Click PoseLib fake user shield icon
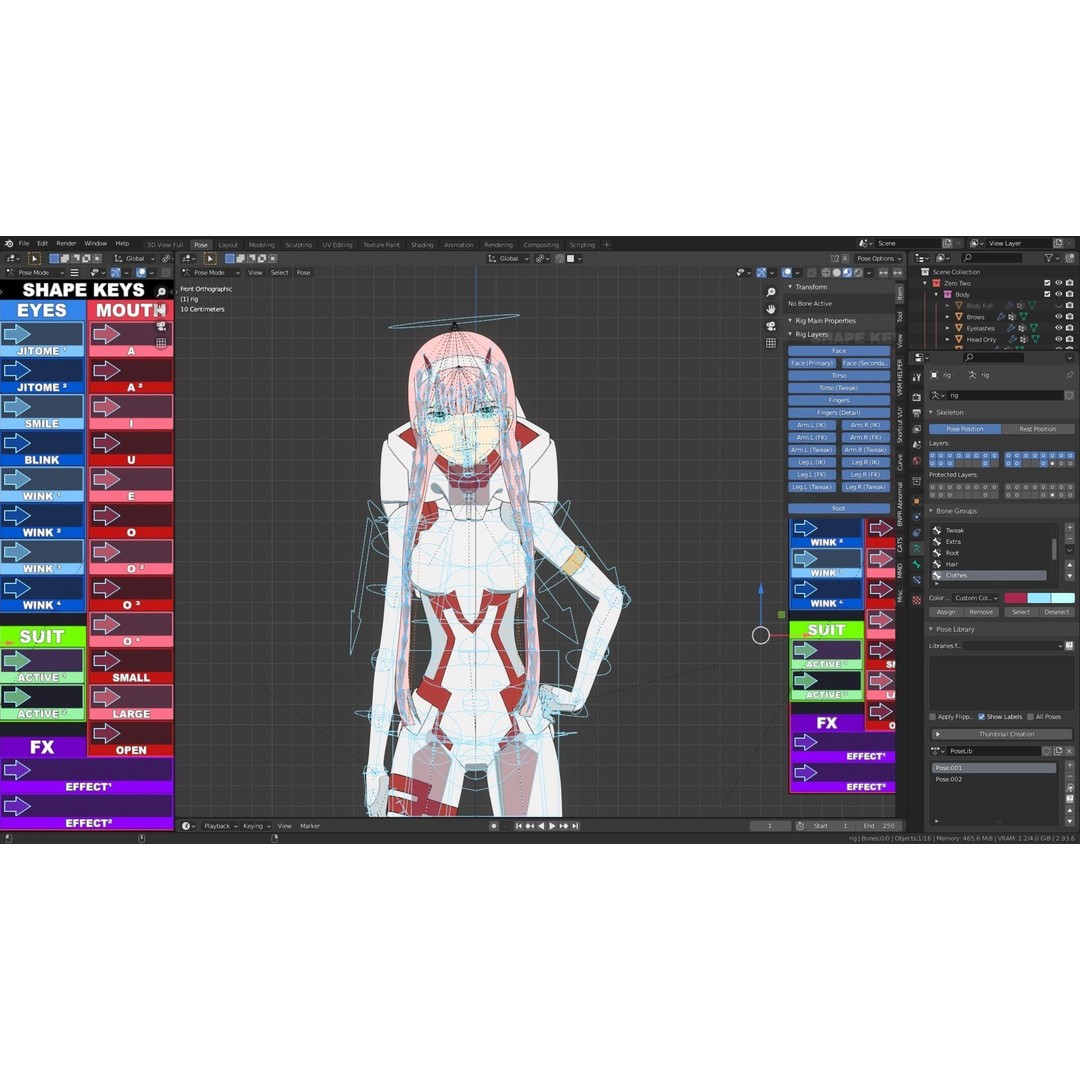Viewport: 1080px width, 1080px height. tap(1047, 751)
